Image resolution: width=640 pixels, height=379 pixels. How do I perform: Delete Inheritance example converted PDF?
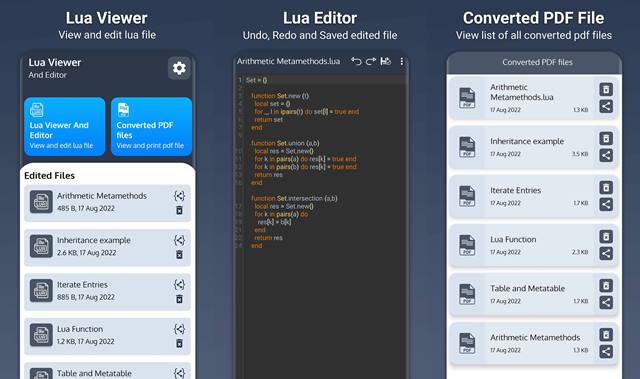point(606,138)
